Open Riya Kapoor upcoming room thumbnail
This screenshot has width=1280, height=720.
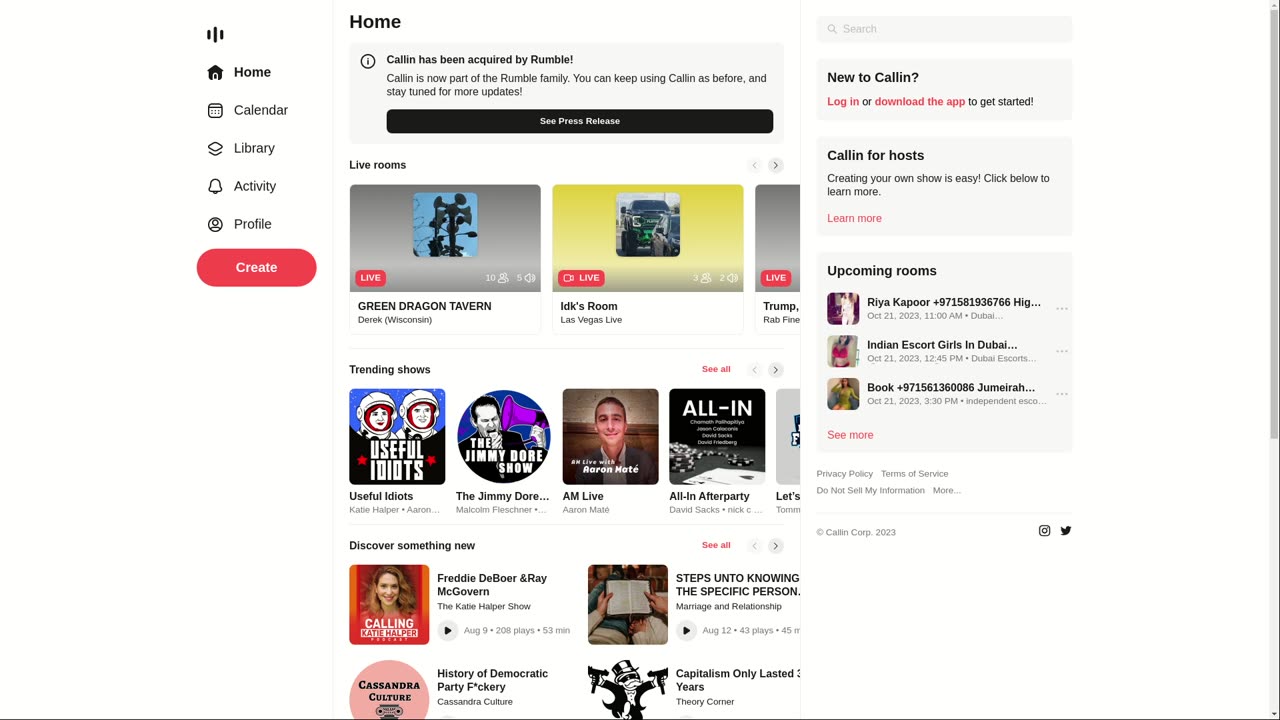843,309
